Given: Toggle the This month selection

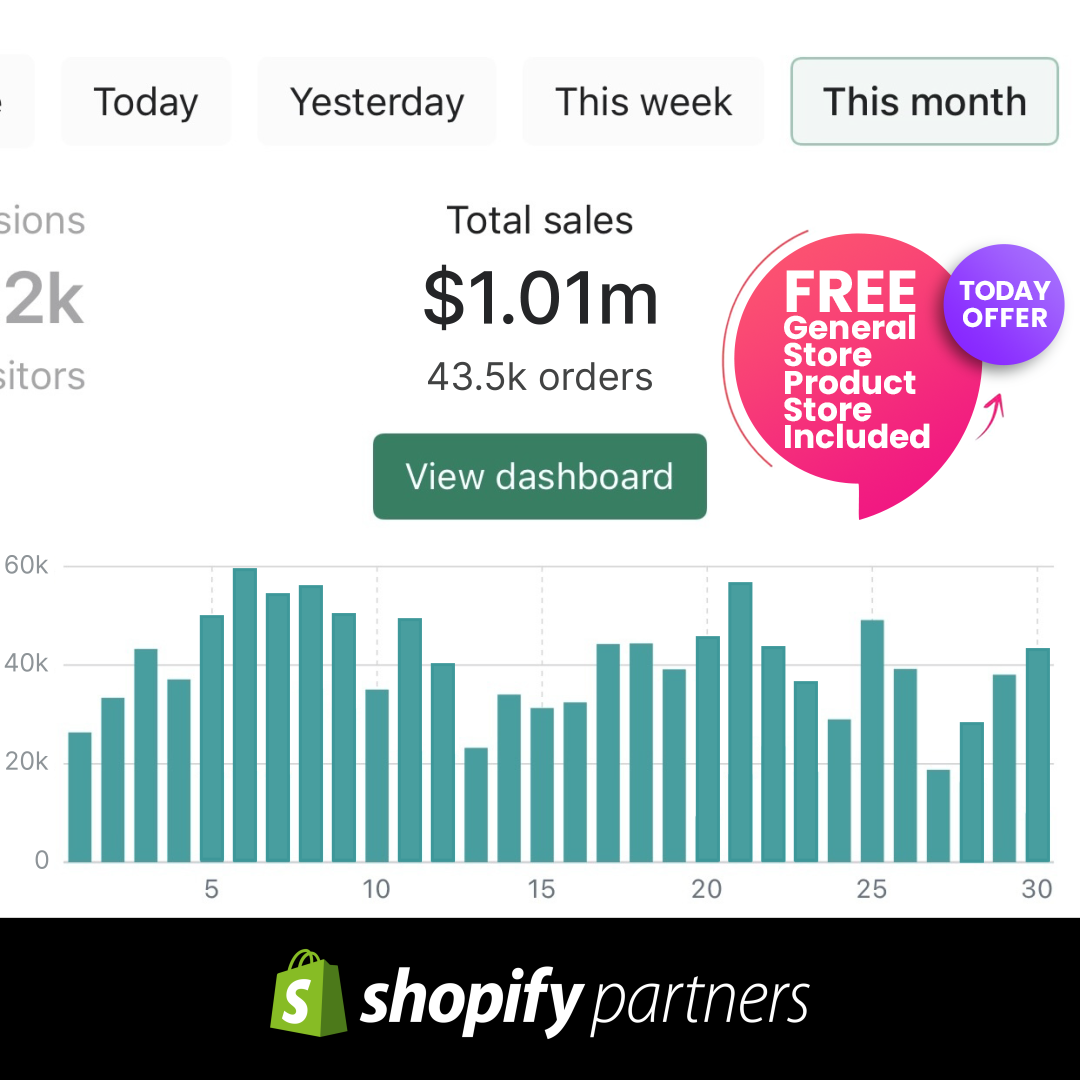Looking at the screenshot, I should coord(923,101).
